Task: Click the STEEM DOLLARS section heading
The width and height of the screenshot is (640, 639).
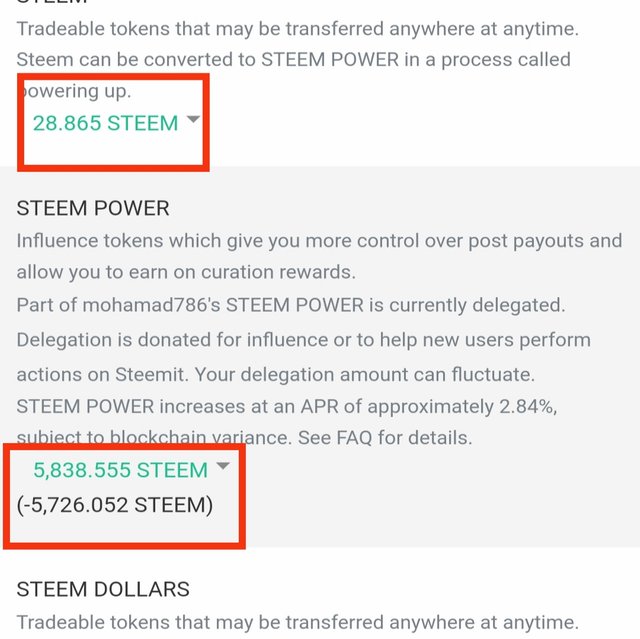Action: pyautogui.click(x=103, y=589)
